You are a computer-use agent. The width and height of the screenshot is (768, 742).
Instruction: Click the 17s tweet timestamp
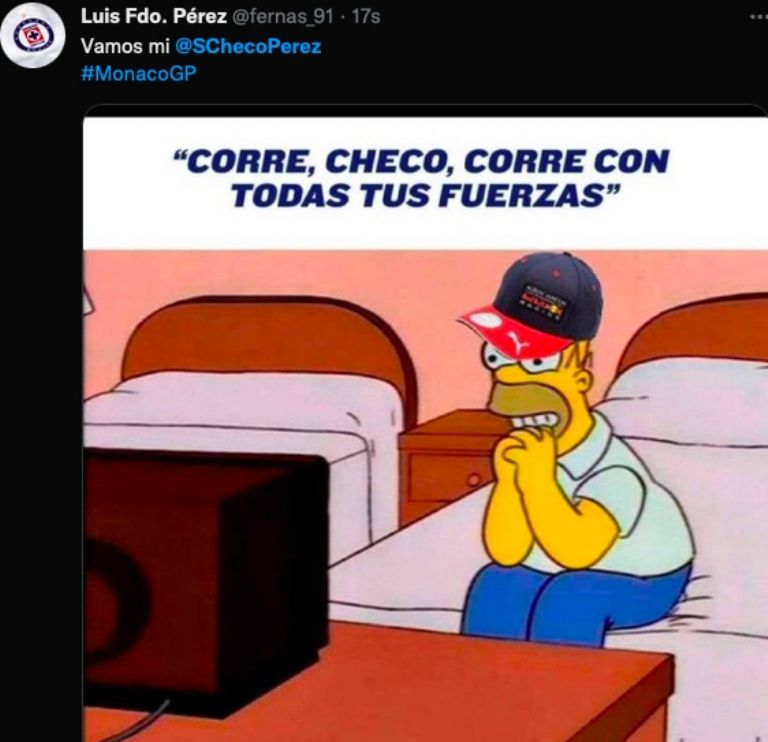[366, 17]
